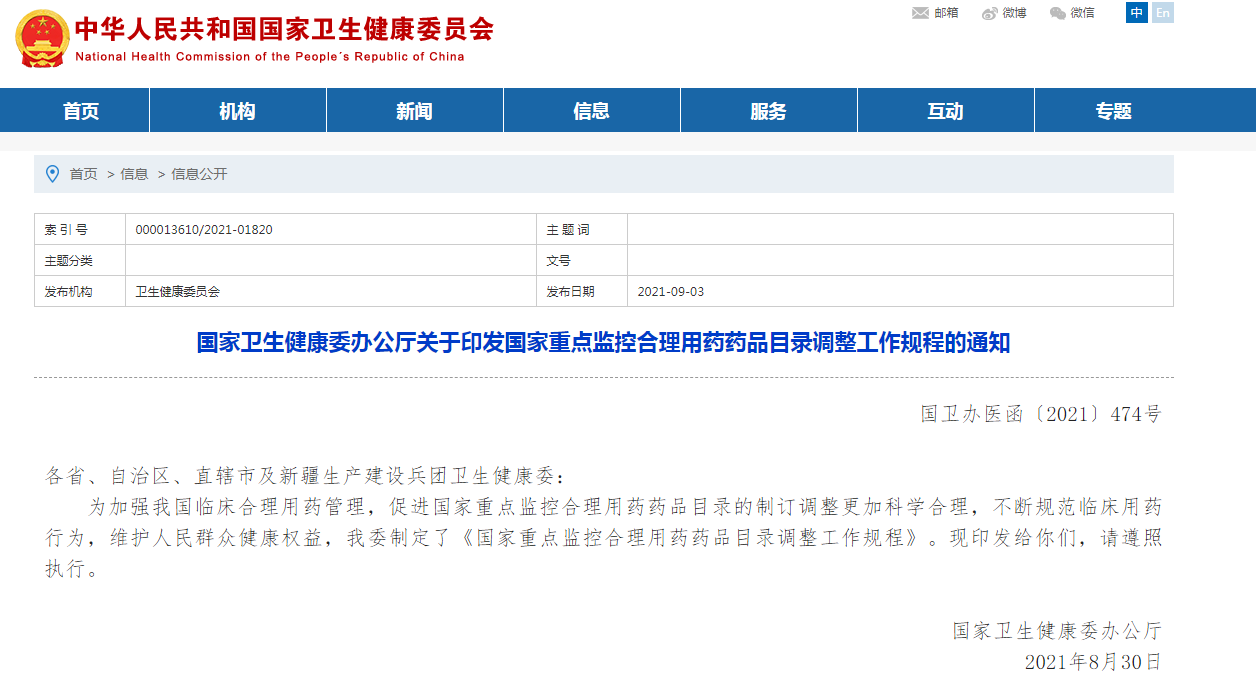
Task: Click the 主题分类 table label
Action: point(68,261)
